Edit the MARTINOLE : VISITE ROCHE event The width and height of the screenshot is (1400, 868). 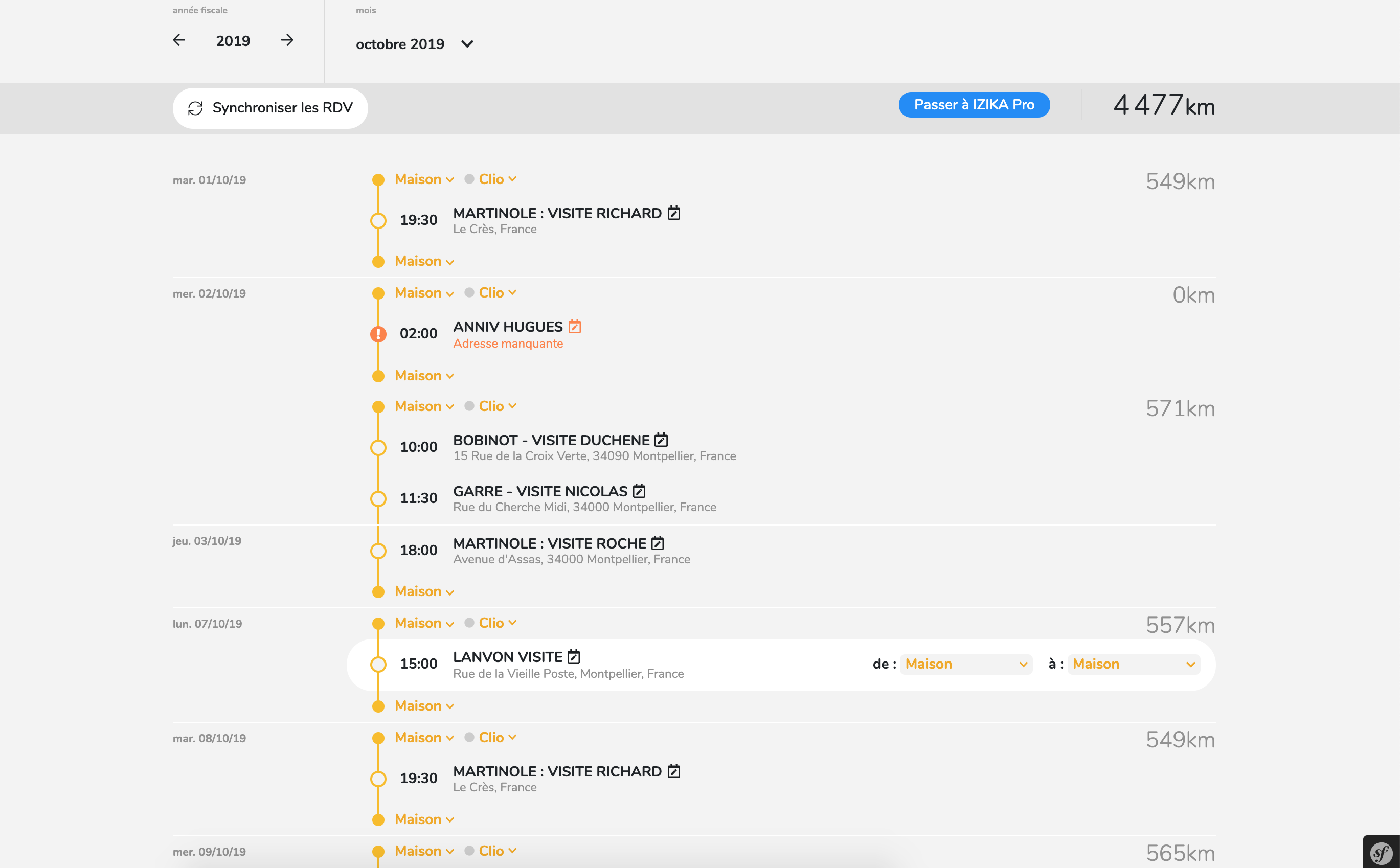pyautogui.click(x=658, y=543)
